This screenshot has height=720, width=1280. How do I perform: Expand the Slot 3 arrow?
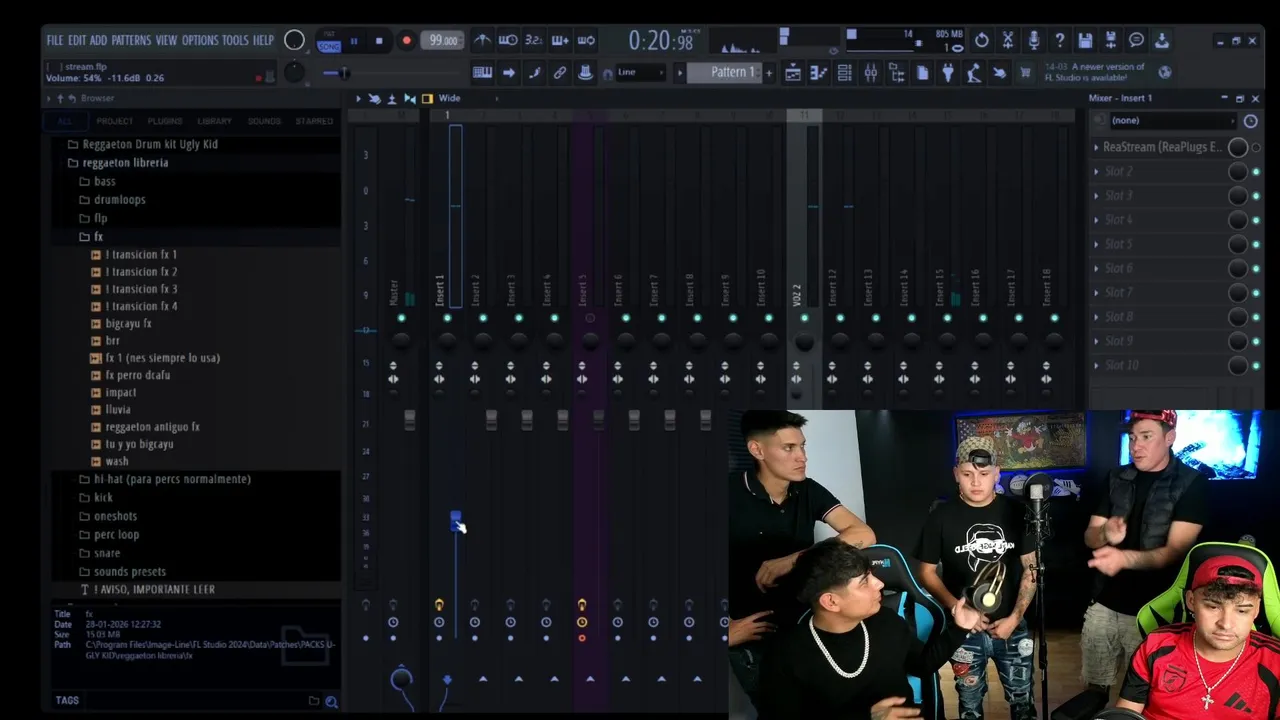click(1096, 196)
